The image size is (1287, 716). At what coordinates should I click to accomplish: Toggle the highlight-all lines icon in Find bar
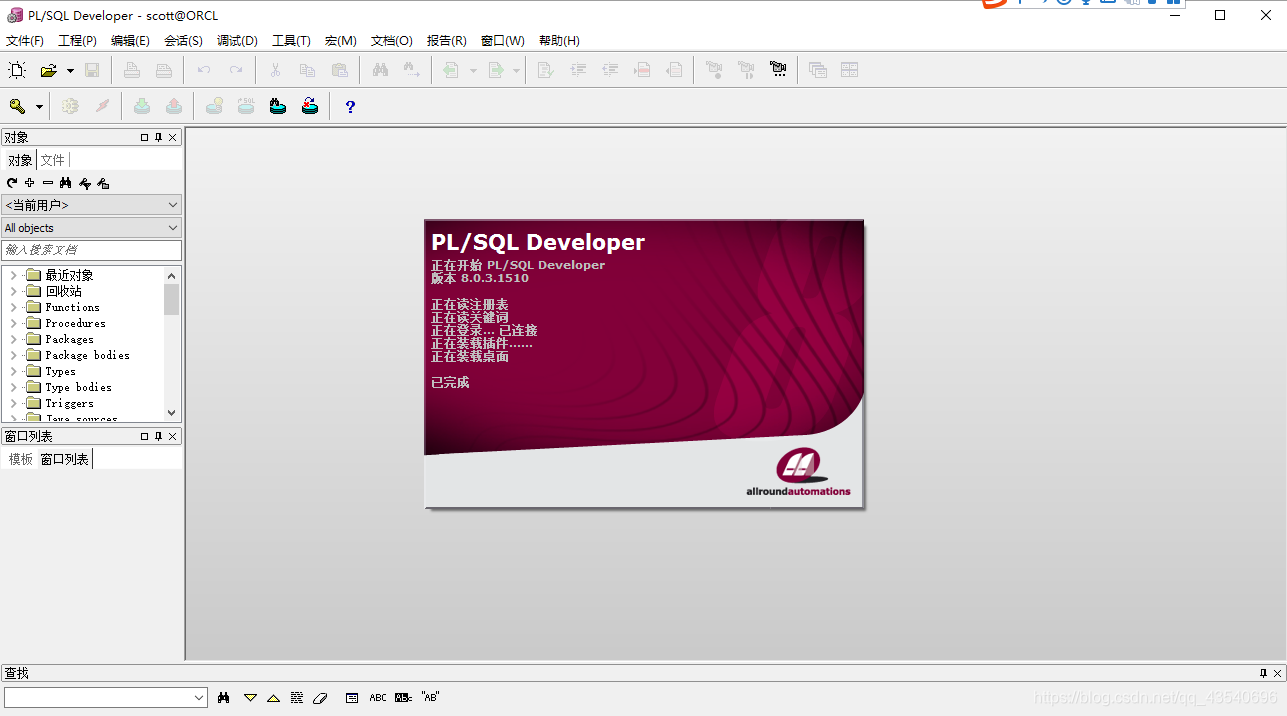(297, 697)
